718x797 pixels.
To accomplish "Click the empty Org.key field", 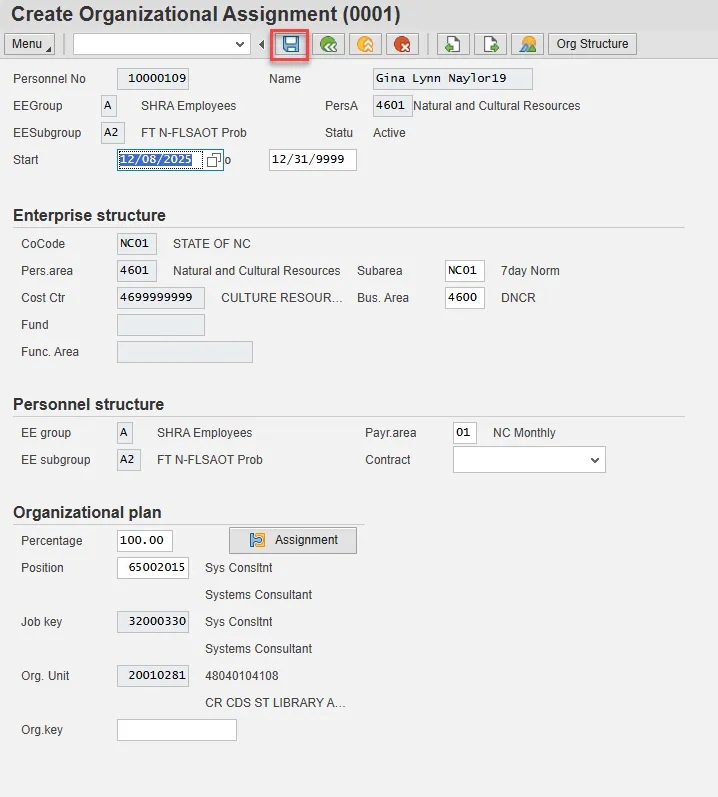I will [x=176, y=730].
